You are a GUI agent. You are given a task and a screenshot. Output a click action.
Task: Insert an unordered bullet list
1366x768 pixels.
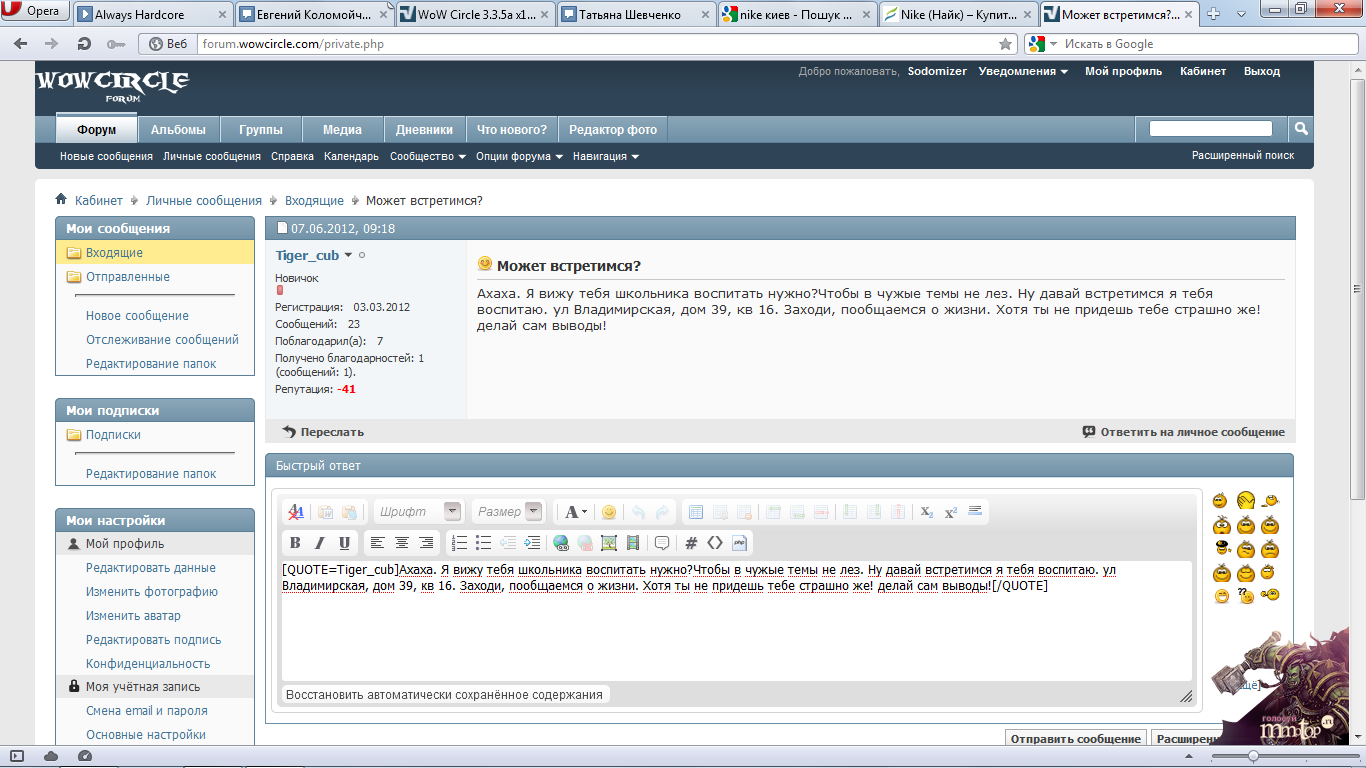coord(484,543)
